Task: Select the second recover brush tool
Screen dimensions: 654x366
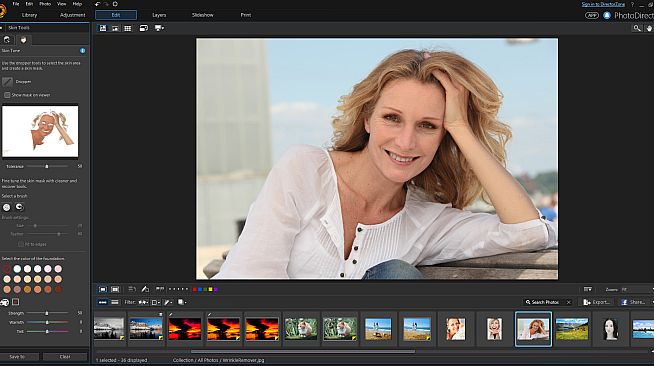Action: (x=19, y=207)
